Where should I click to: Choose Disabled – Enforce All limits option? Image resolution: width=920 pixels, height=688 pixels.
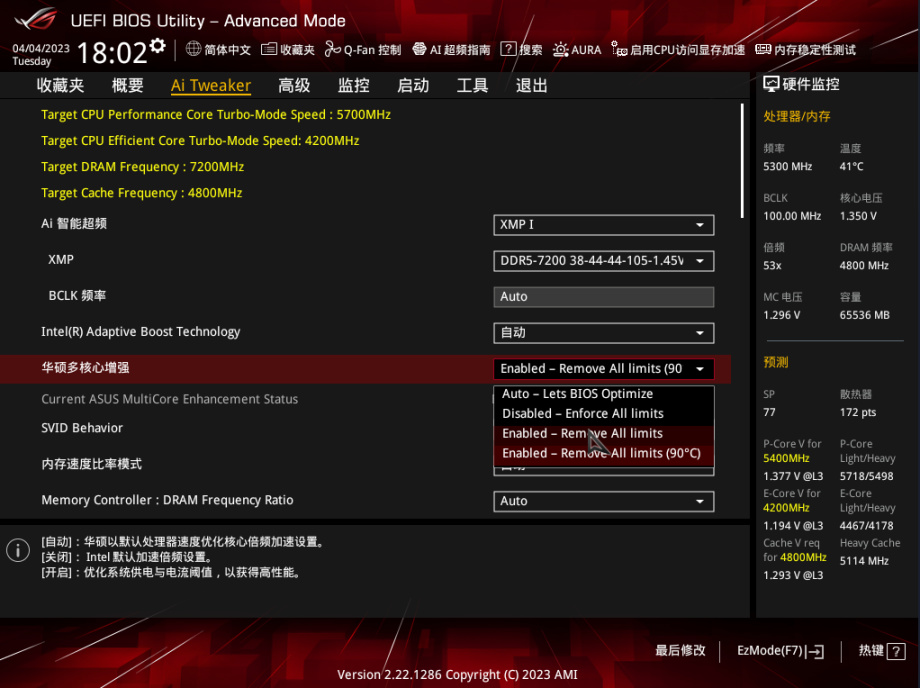pos(604,414)
